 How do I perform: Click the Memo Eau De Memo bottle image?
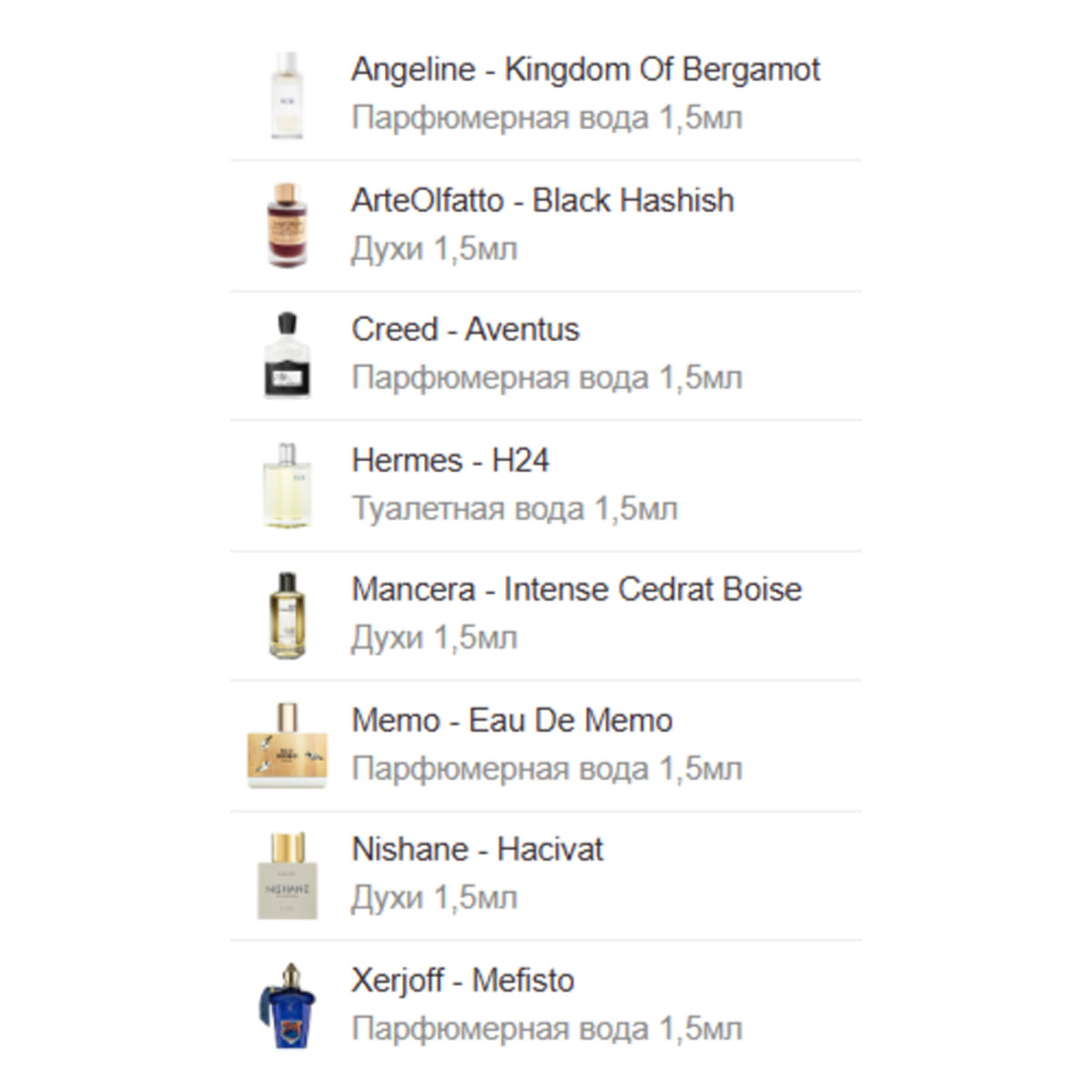point(287,745)
